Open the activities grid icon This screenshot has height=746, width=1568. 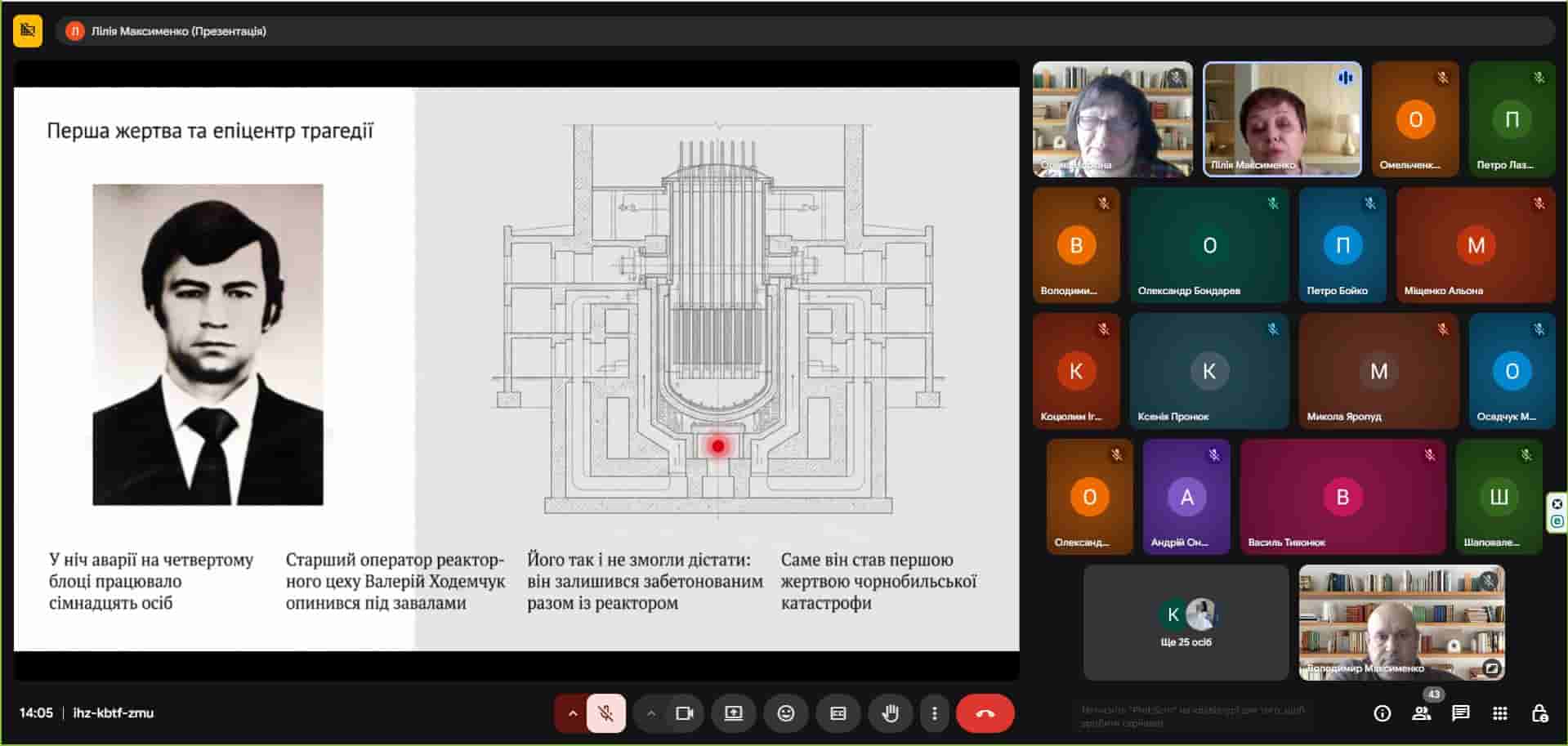tap(1499, 713)
